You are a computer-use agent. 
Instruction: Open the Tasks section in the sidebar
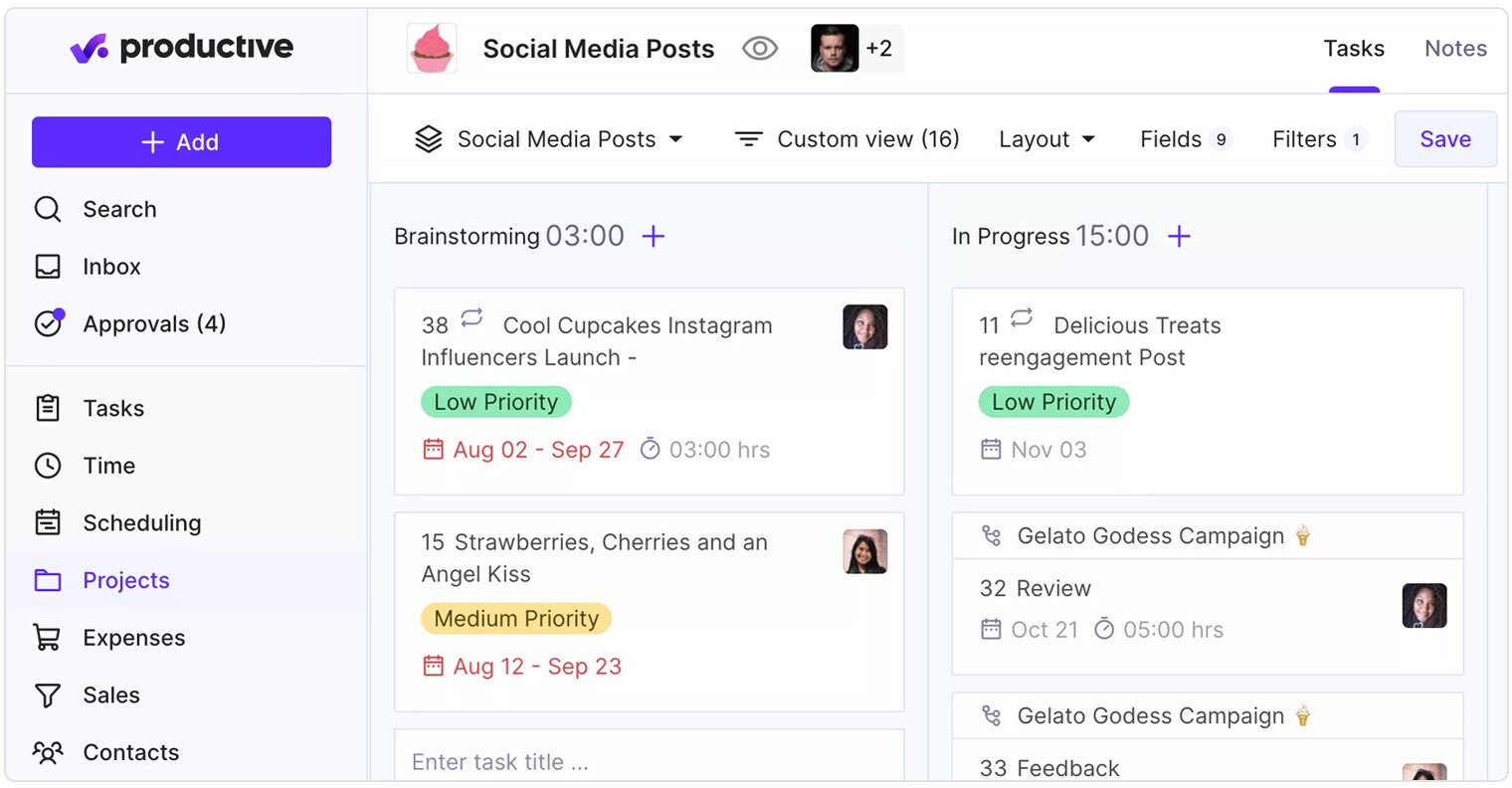click(x=48, y=408)
